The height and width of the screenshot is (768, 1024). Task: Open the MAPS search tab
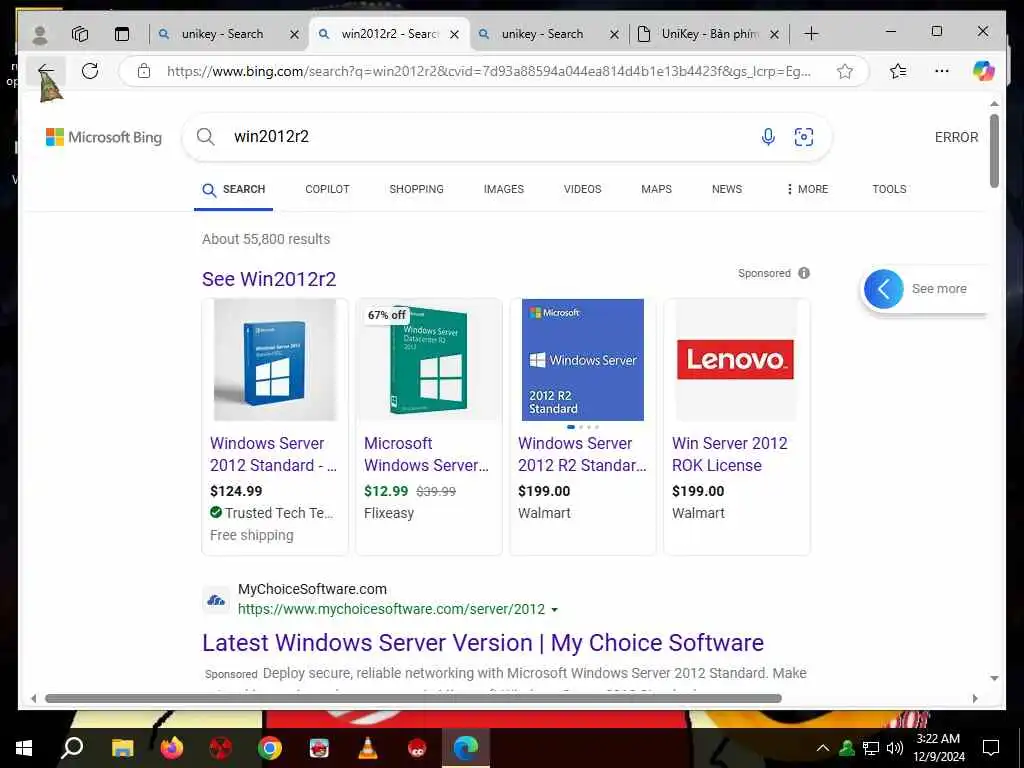tap(656, 189)
